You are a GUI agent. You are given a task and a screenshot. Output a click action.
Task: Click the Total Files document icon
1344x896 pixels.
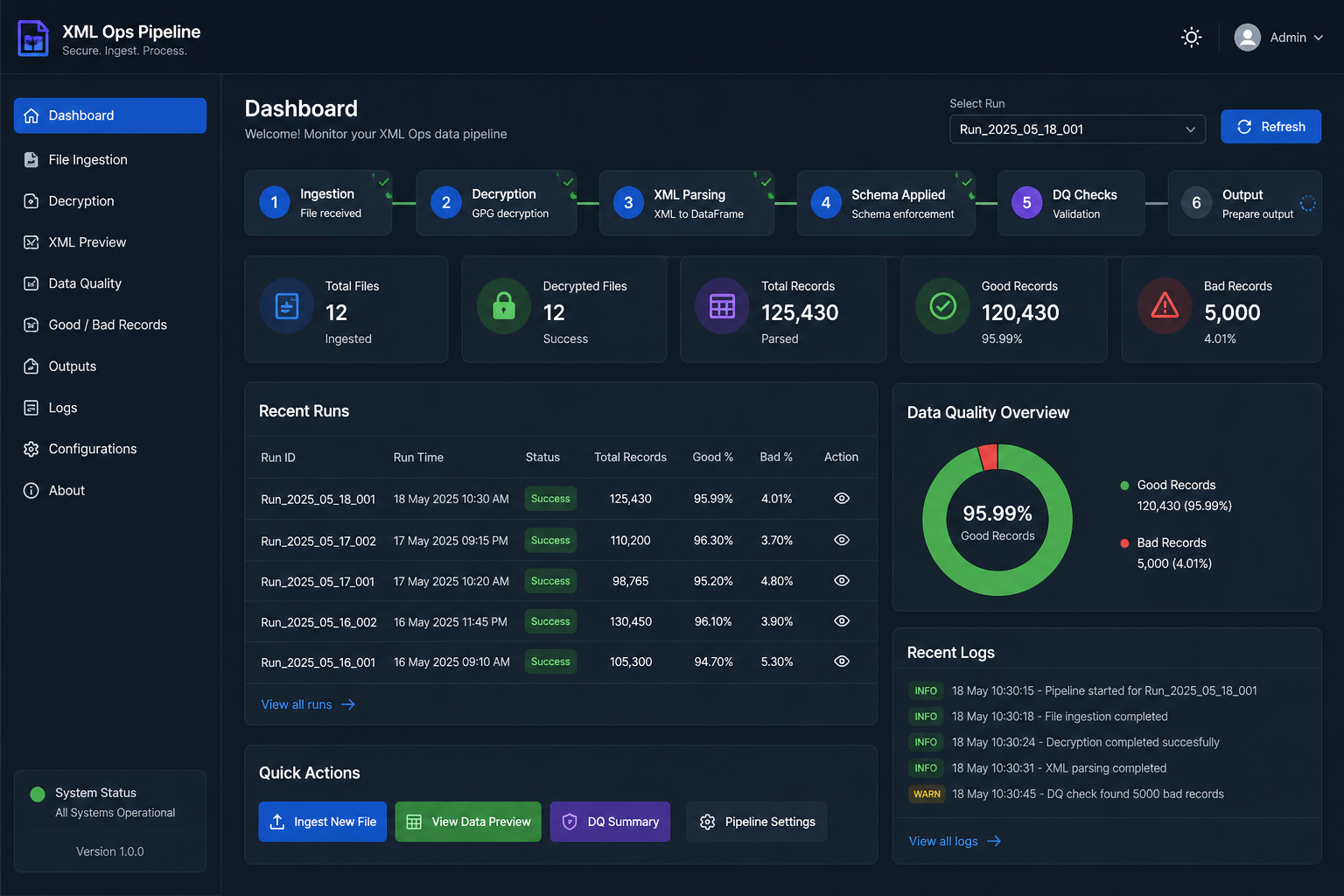click(x=287, y=305)
